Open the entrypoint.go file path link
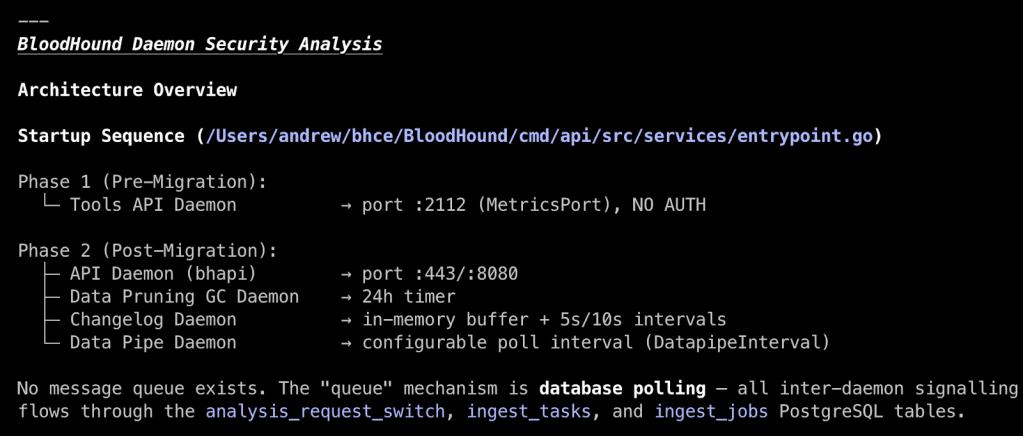Image resolution: width=1023 pixels, height=436 pixels. click(539, 136)
